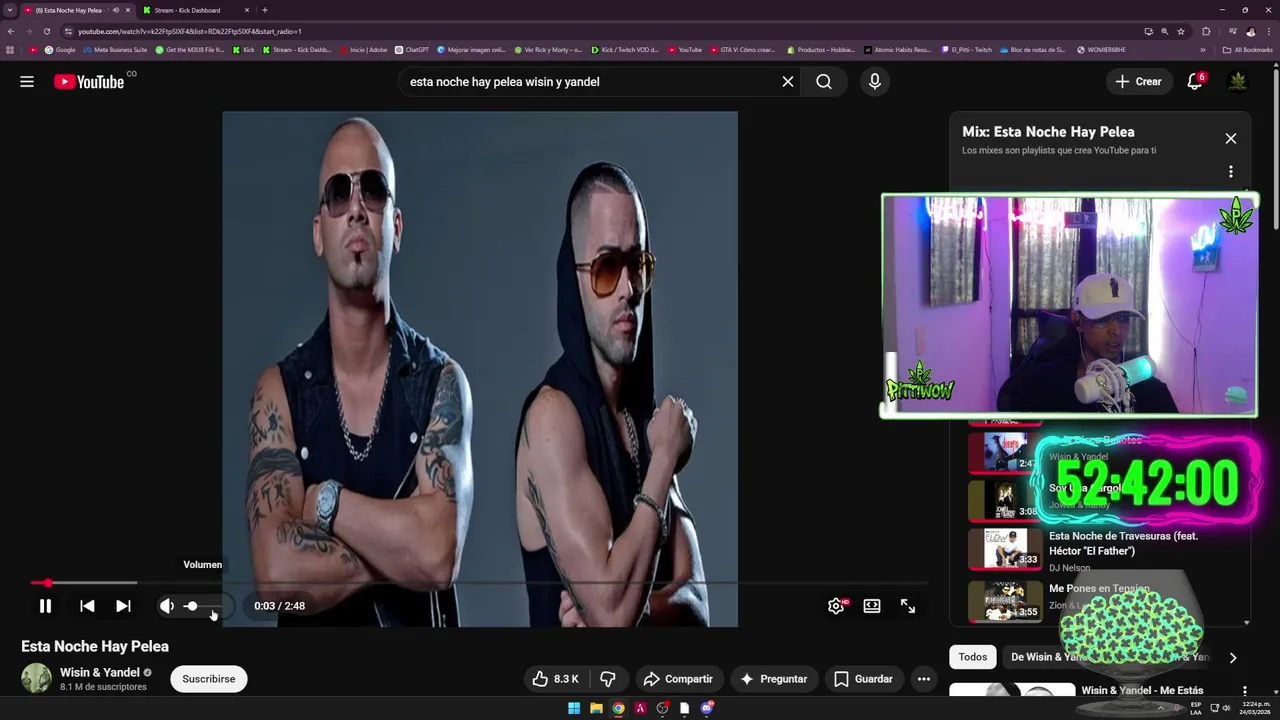1280x720 pixels.
Task: Open the Windows Start menu
Action: pyautogui.click(x=574, y=708)
